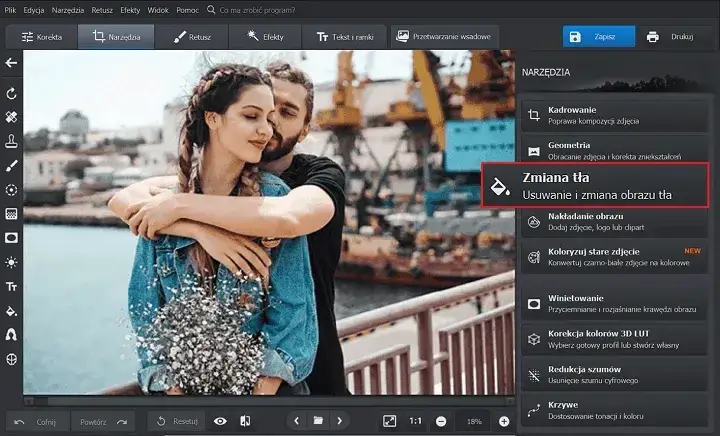Select the sun brightness tool icon
This screenshot has height=436, width=720.
(x=11, y=262)
